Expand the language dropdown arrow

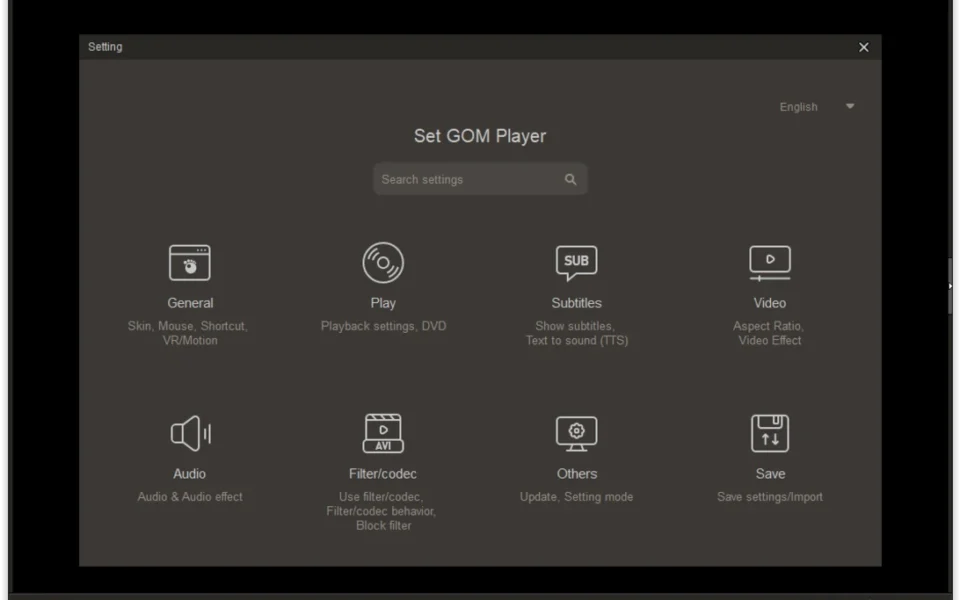(850, 107)
